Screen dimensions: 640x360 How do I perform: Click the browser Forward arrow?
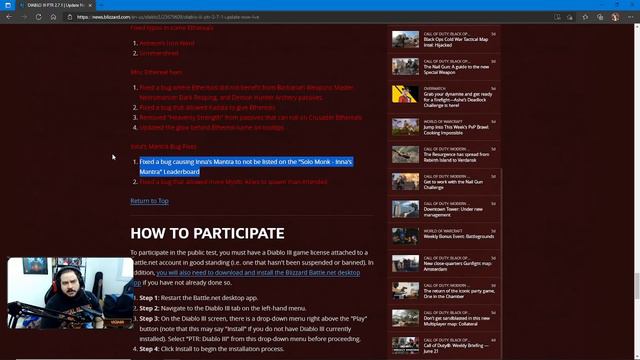click(x=24, y=17)
